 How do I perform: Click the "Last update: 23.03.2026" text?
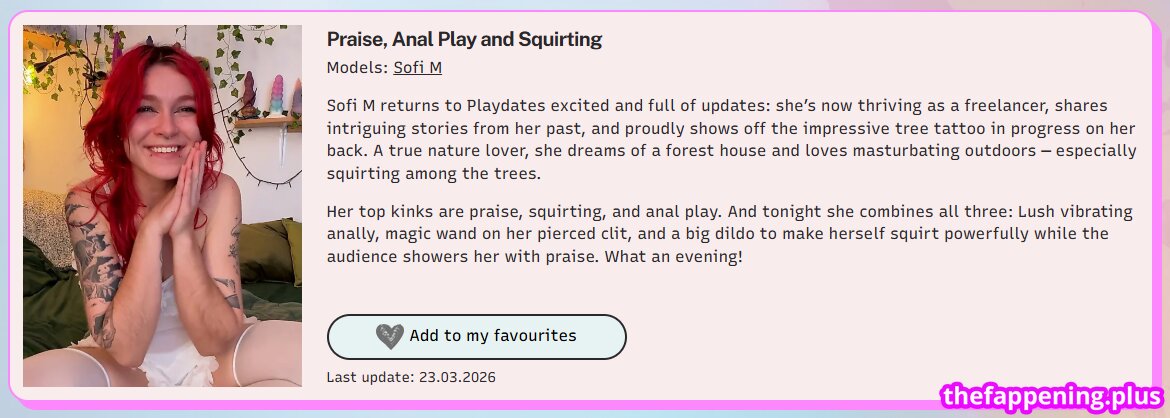pyautogui.click(x=411, y=377)
